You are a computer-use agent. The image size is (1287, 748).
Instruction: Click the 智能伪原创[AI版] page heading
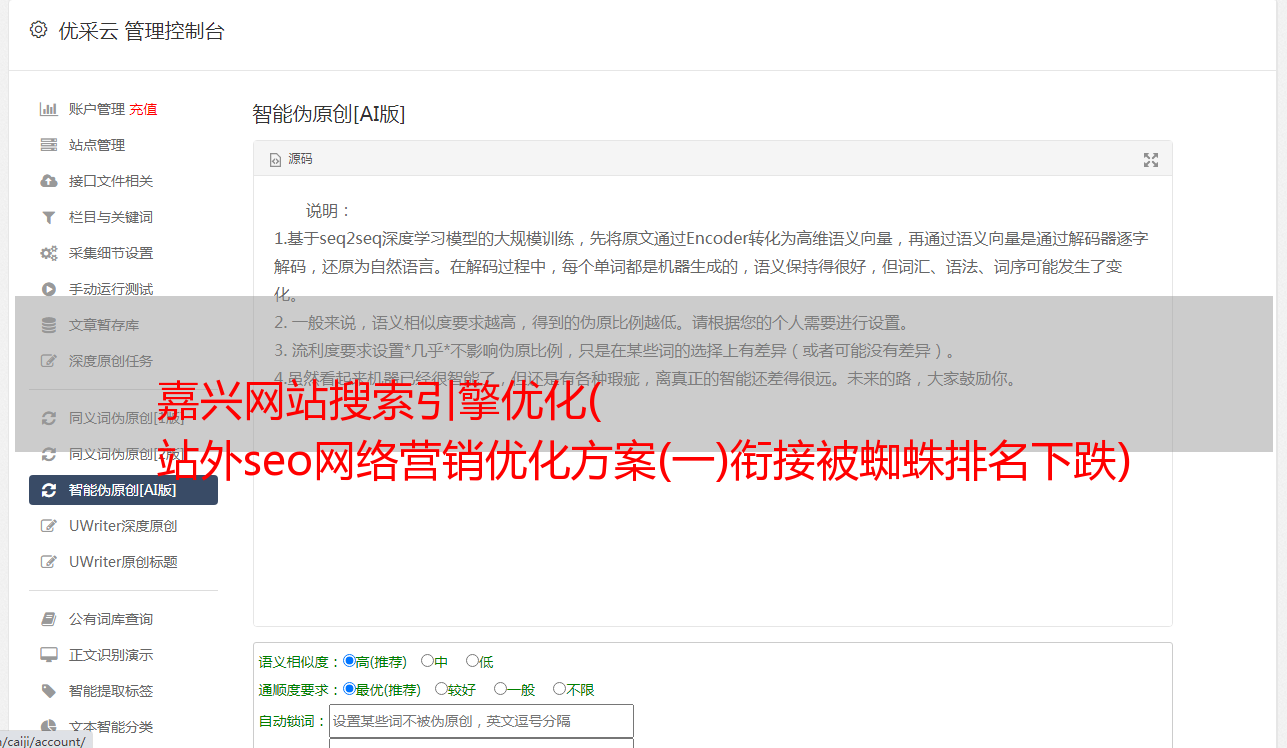click(x=329, y=114)
